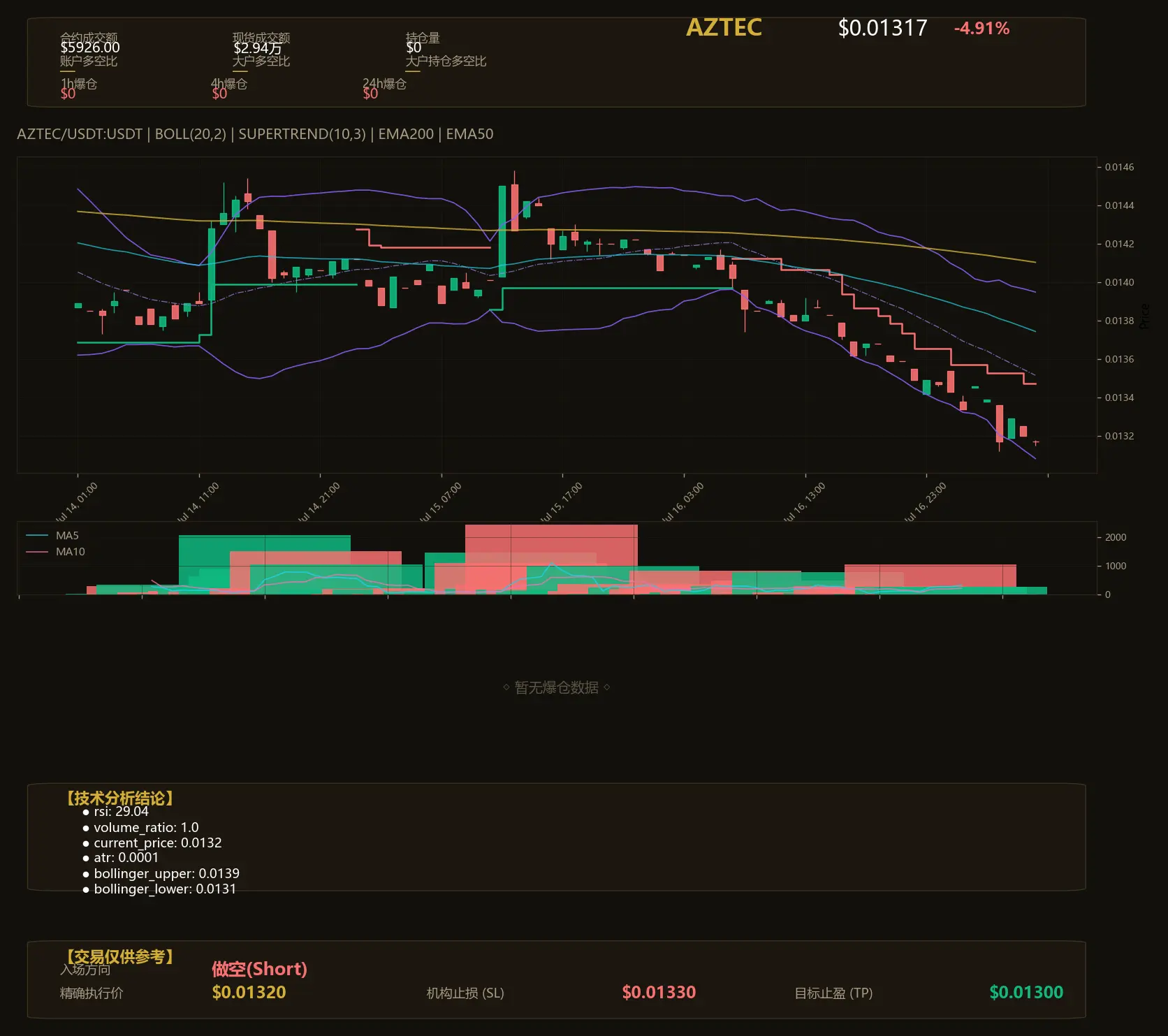Click the Jul 15, 07:00 time label
The image size is (1168, 1036).
tap(440, 503)
